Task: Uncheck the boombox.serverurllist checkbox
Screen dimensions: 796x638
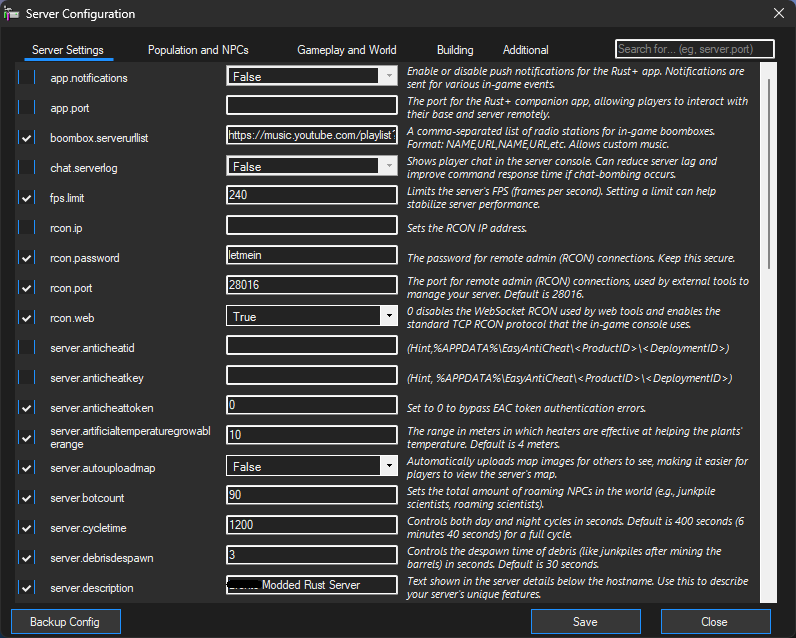Action: tap(26, 138)
